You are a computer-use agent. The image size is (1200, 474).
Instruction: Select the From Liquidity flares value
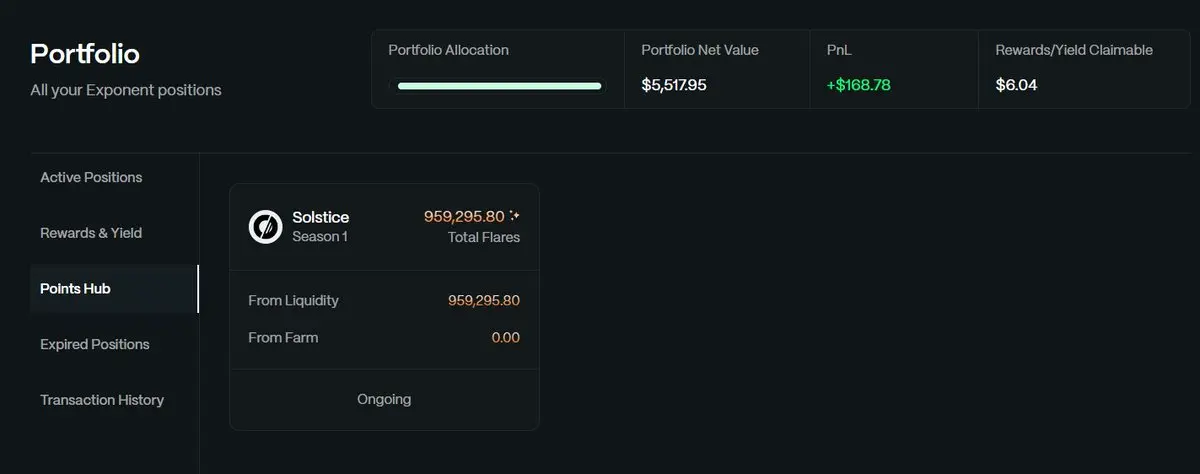tap(484, 300)
